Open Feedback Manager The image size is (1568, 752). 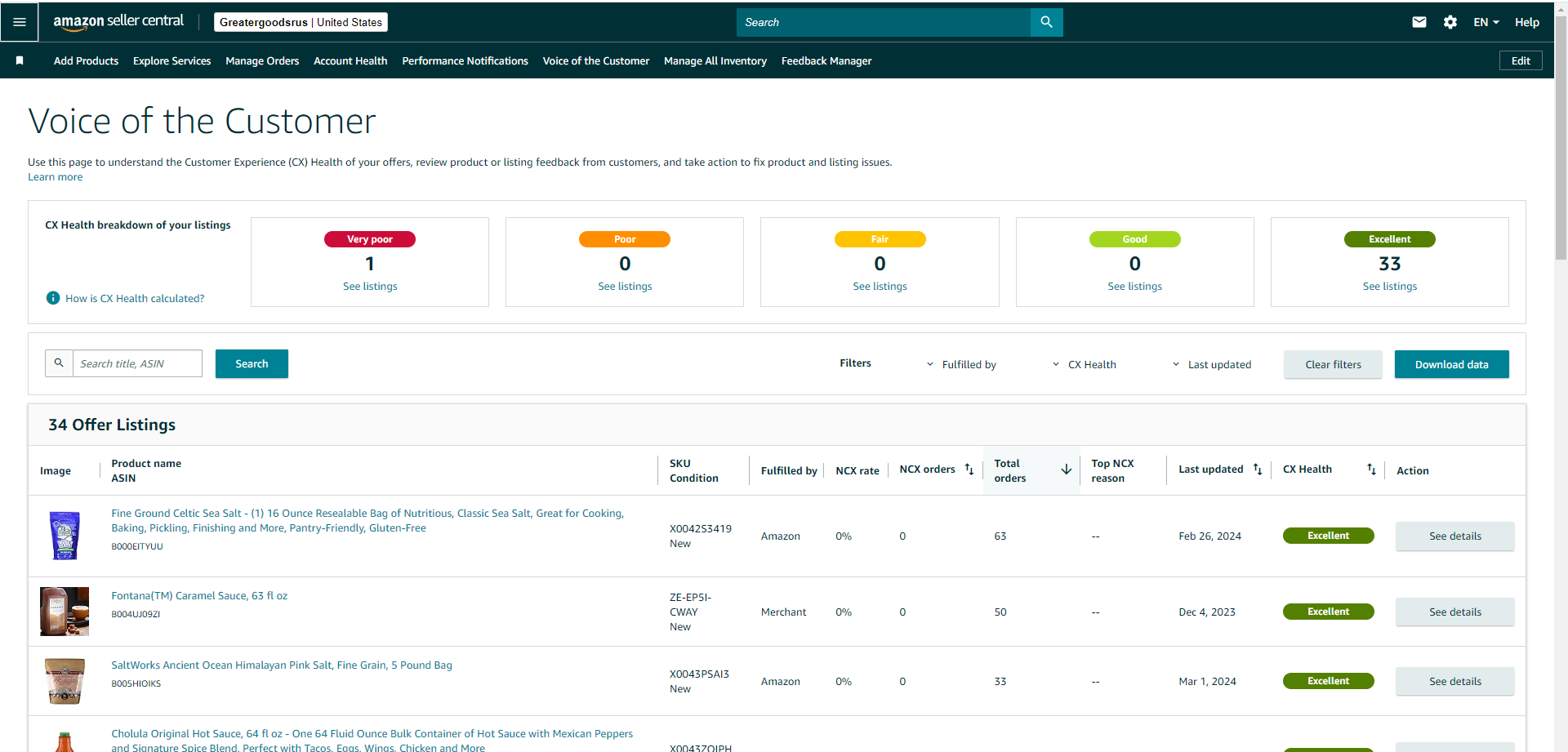pos(826,60)
